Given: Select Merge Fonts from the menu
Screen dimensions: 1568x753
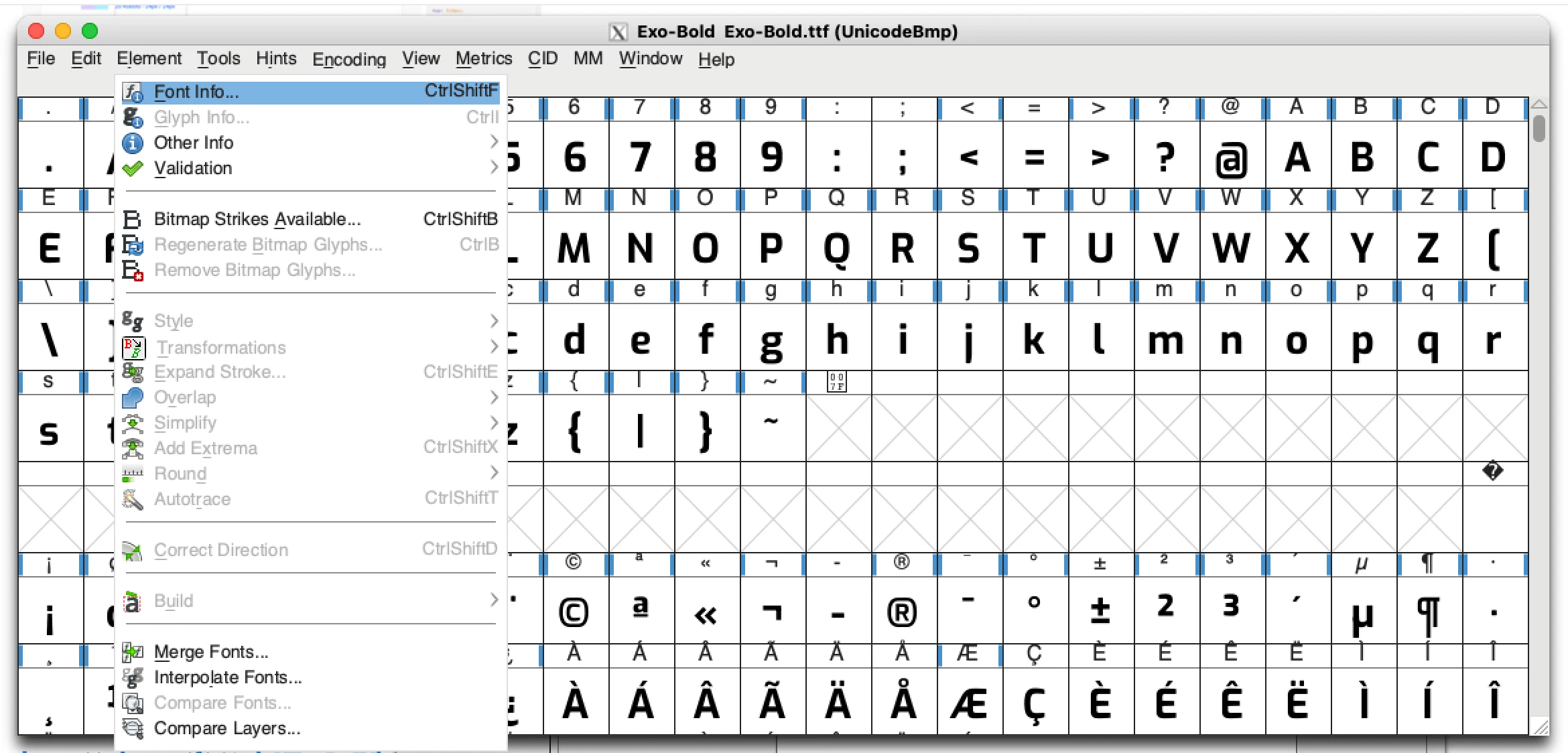Looking at the screenshot, I should click(211, 652).
